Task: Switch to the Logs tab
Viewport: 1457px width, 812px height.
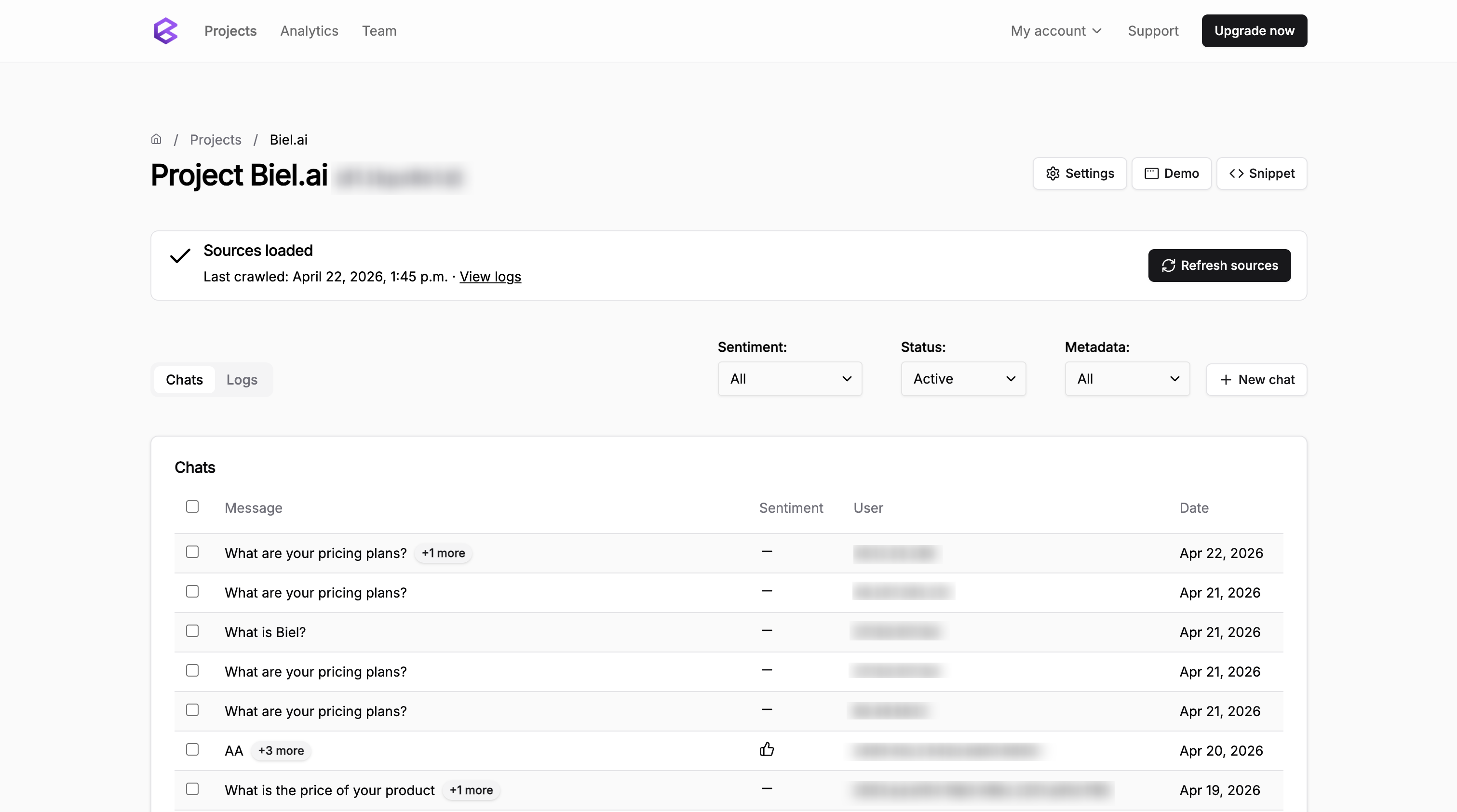Action: click(x=242, y=379)
